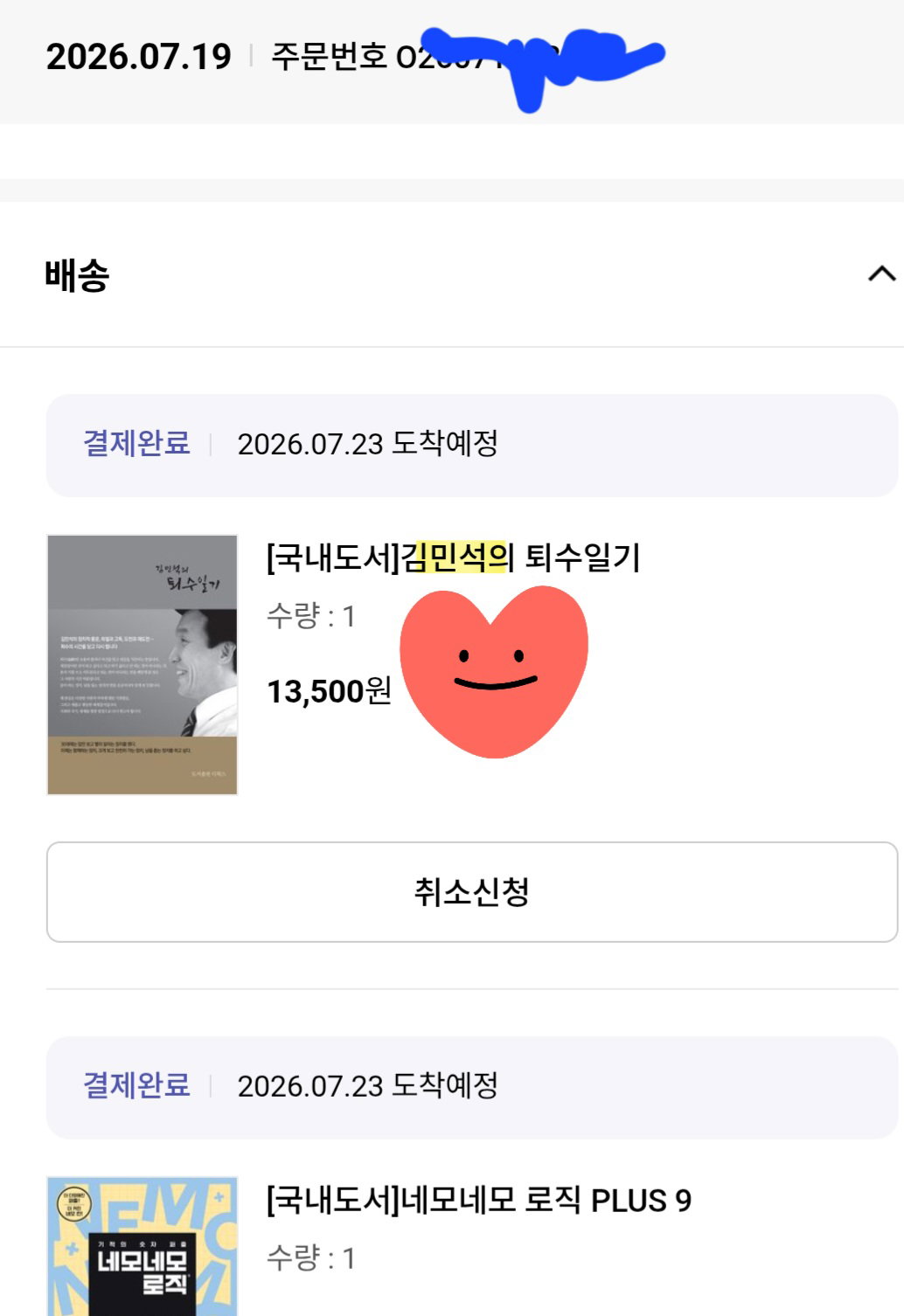Click the 네모네모 로직 text on the book cover
The image size is (904, 1316).
pos(143,1272)
